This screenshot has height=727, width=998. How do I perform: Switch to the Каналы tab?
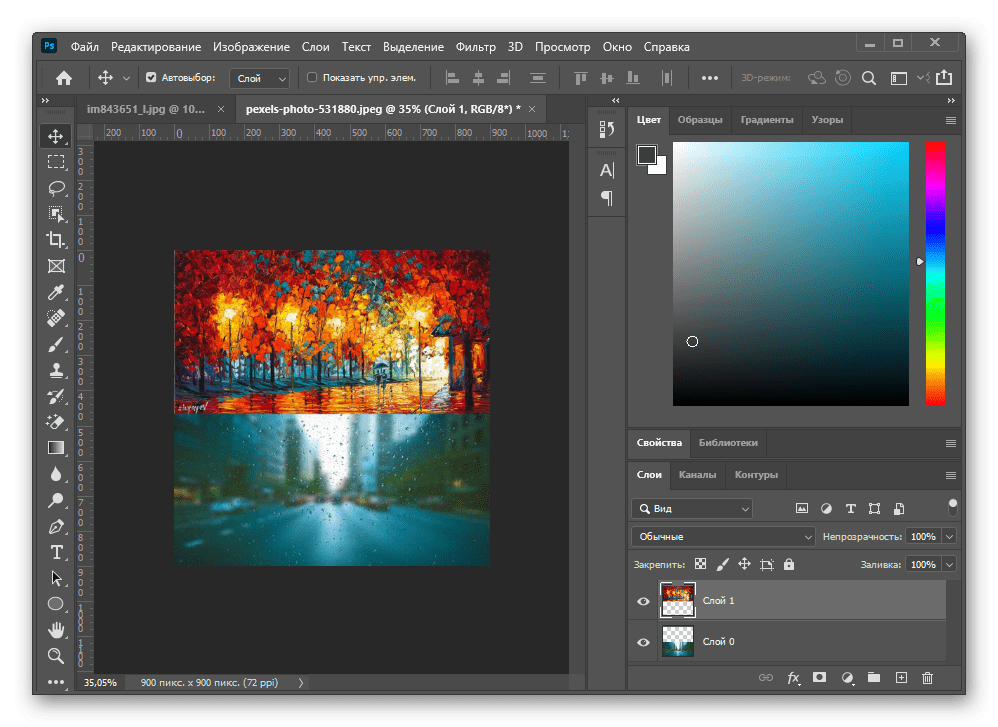(697, 475)
